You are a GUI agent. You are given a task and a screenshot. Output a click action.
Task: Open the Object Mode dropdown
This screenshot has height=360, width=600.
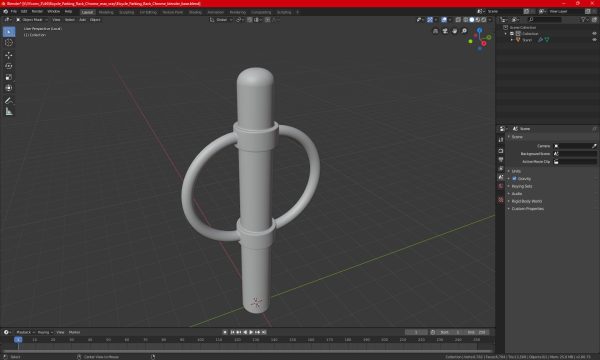click(x=32, y=20)
